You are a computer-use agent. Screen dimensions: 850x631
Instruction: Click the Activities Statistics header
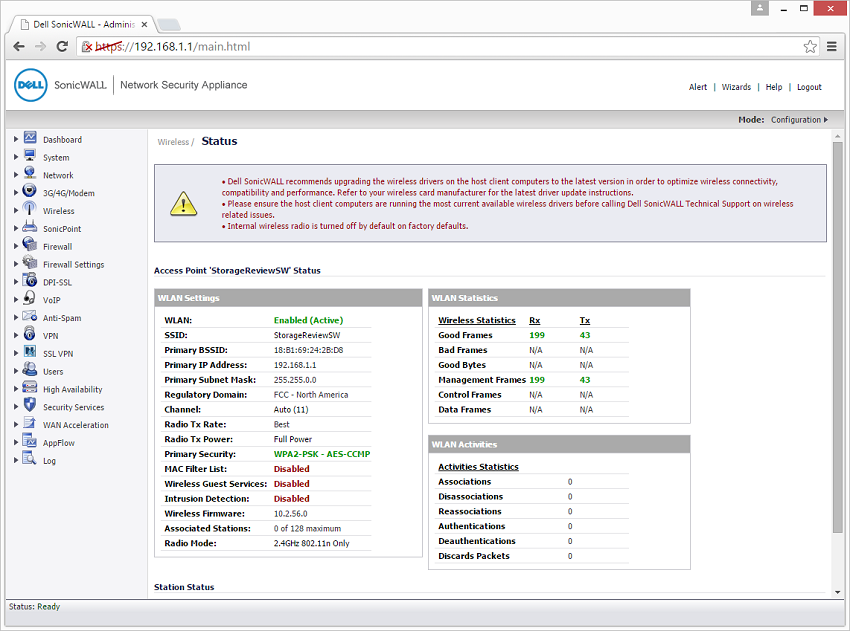pos(478,467)
